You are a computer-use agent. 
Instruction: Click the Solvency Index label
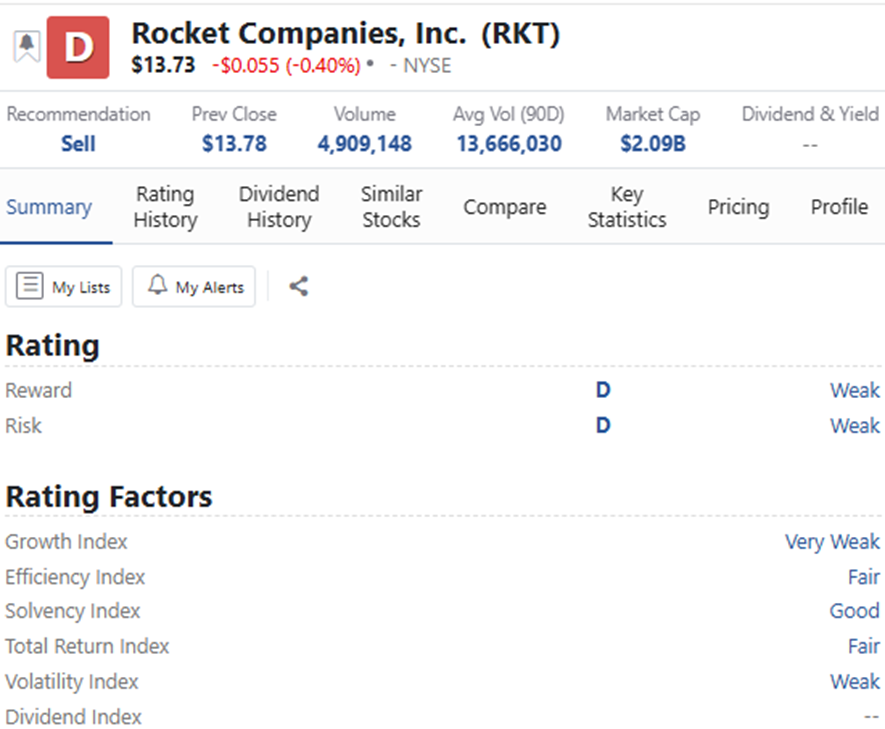click(73, 611)
